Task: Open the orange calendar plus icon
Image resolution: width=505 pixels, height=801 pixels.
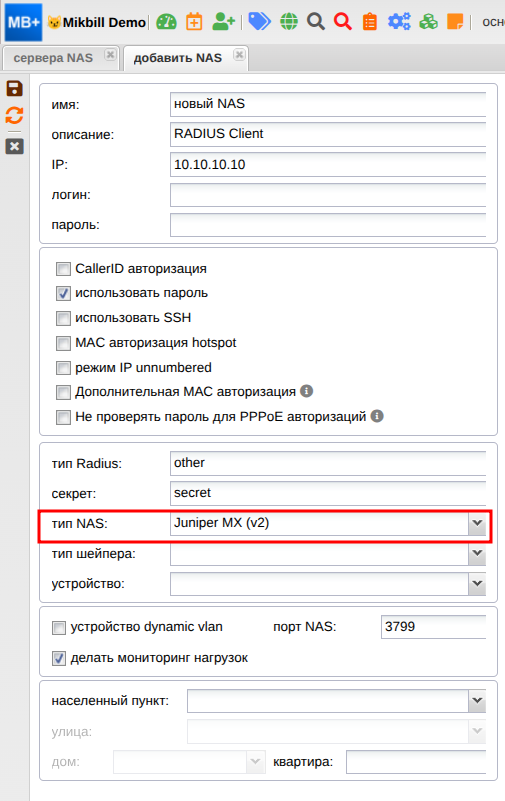Action: click(x=194, y=22)
